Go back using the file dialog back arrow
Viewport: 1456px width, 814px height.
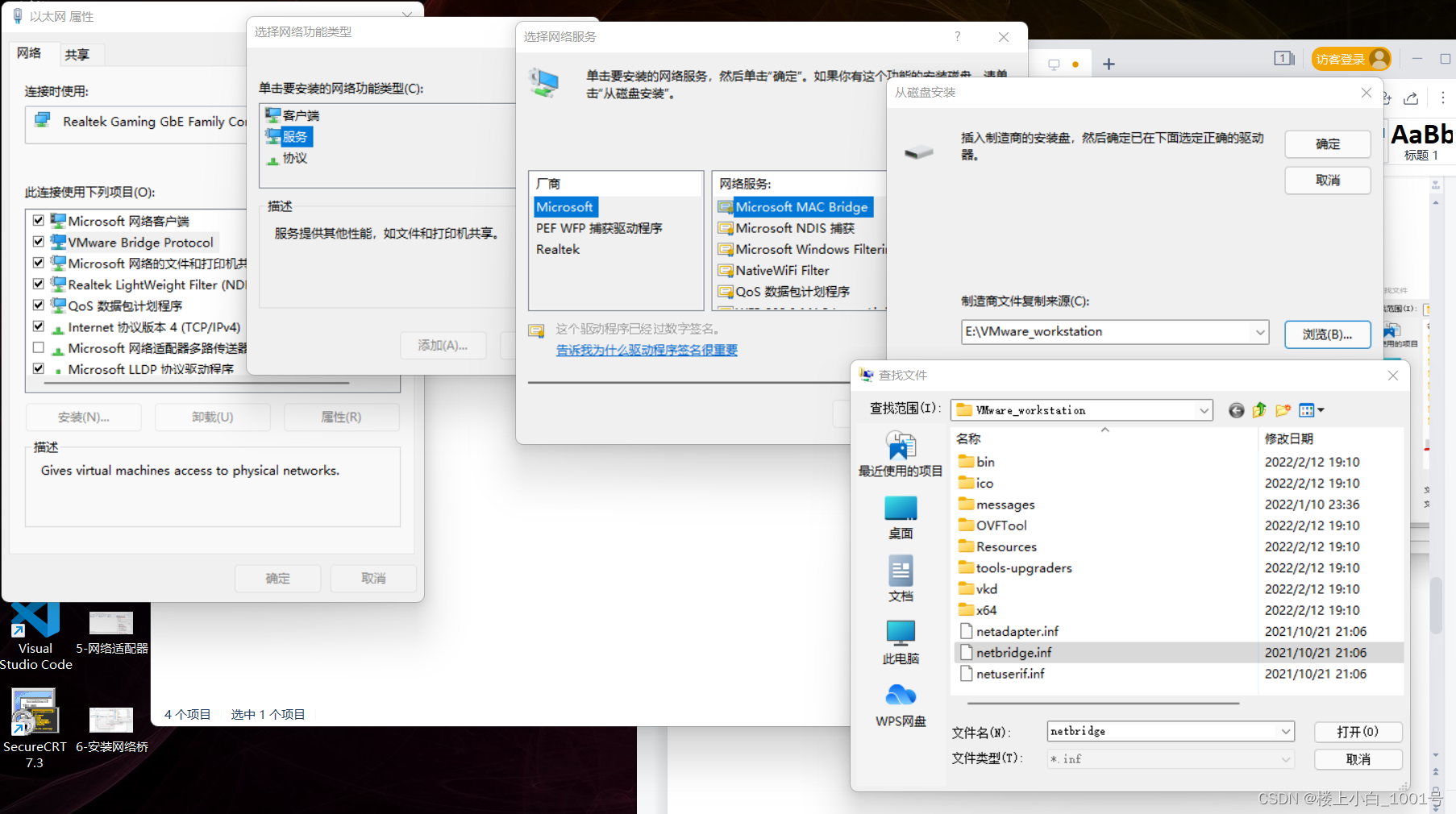(1236, 410)
